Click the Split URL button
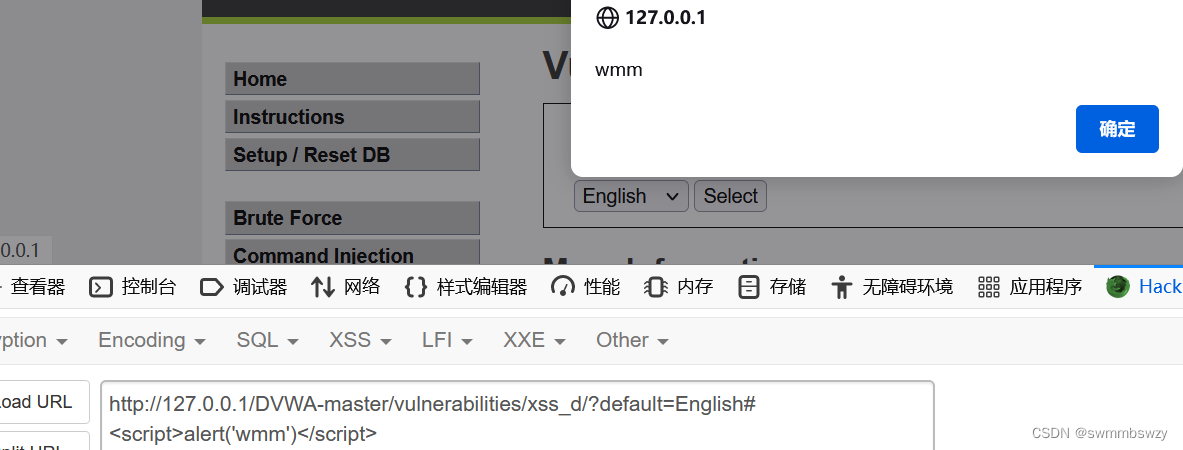1183x450 pixels. (44, 442)
